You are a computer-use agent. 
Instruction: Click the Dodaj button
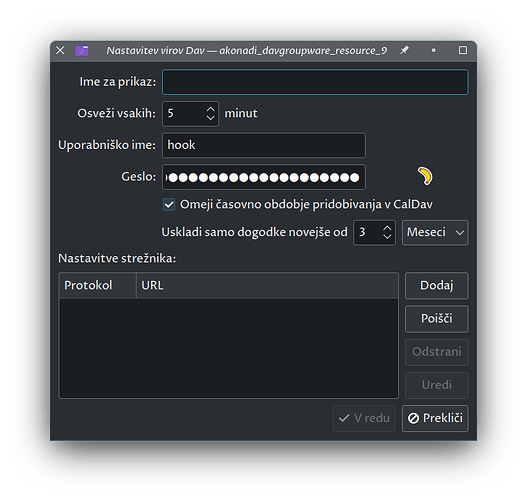click(436, 286)
